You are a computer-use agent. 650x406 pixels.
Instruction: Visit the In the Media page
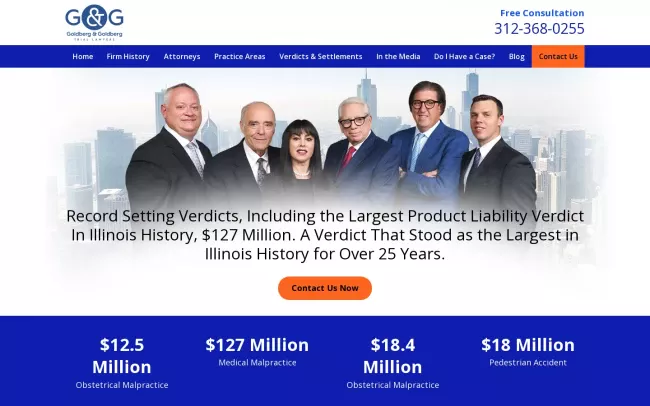[398, 56]
